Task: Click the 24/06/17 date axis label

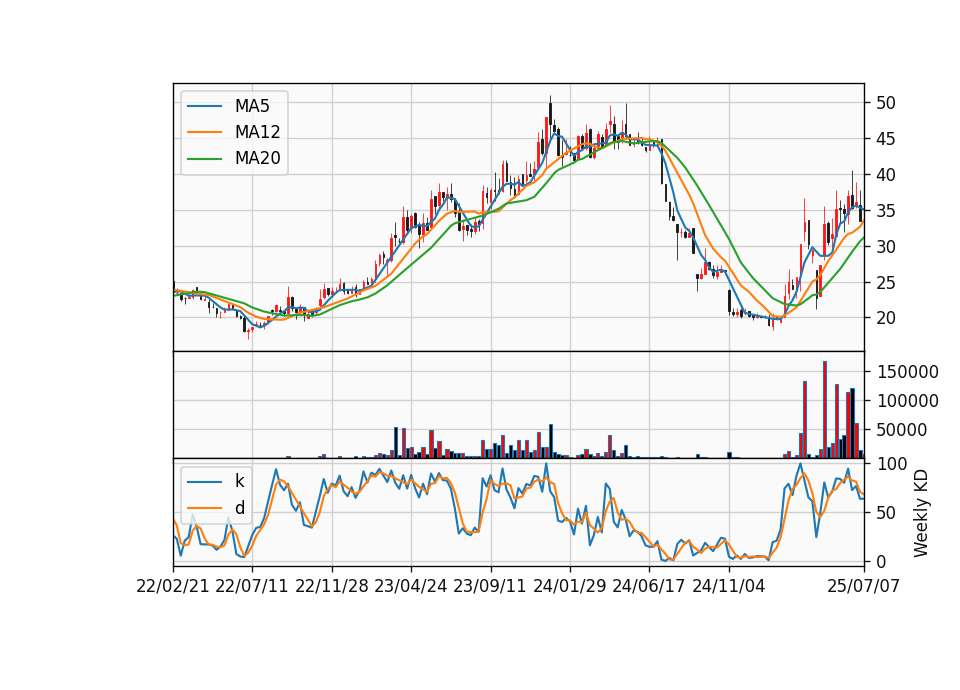Action: (649, 586)
